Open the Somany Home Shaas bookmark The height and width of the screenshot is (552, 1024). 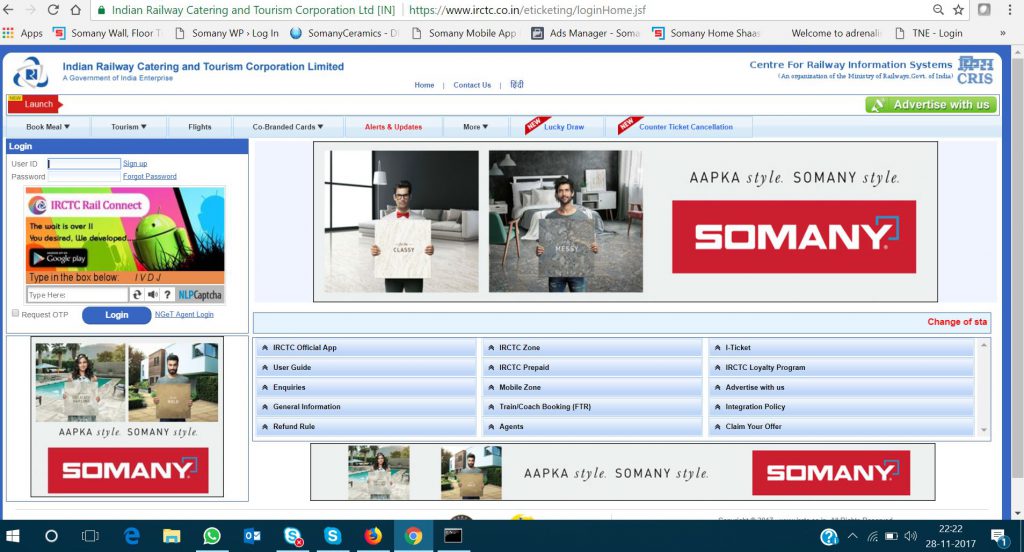click(x=707, y=33)
